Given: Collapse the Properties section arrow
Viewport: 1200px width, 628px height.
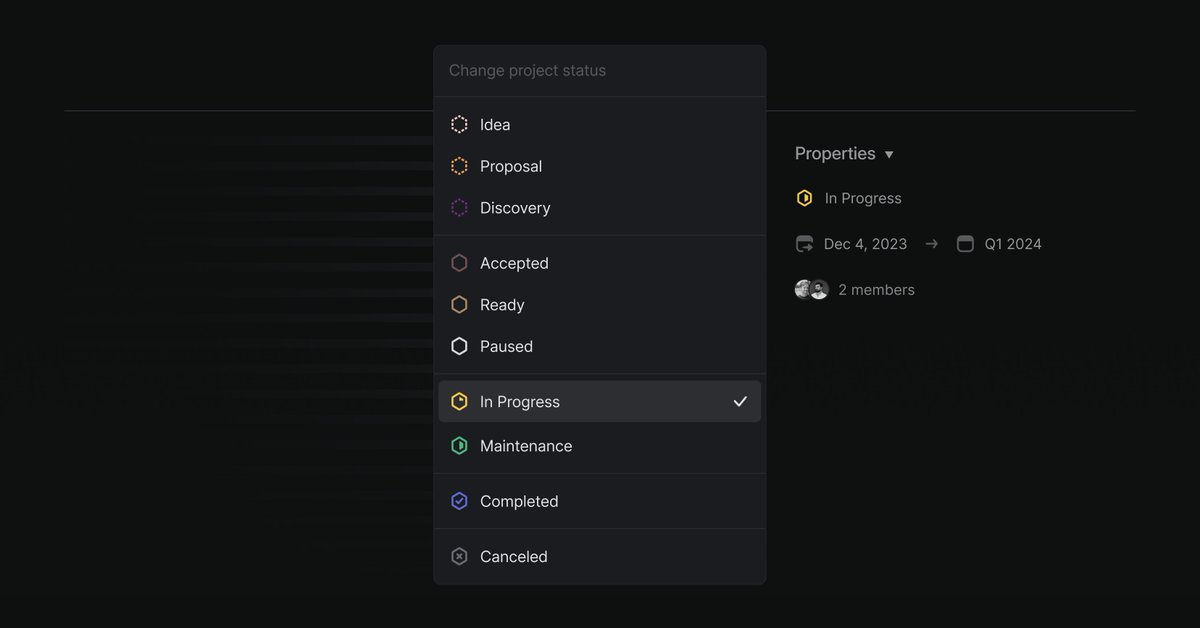Looking at the screenshot, I should click(889, 155).
